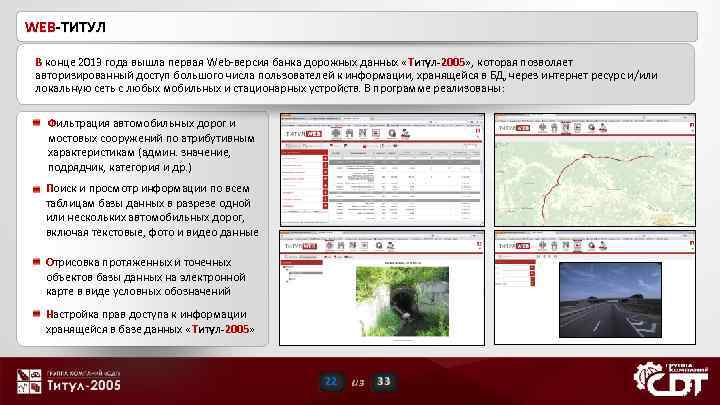
Task: Open roads icon in map-view screenshot toolbar
Action: [x=542, y=128]
